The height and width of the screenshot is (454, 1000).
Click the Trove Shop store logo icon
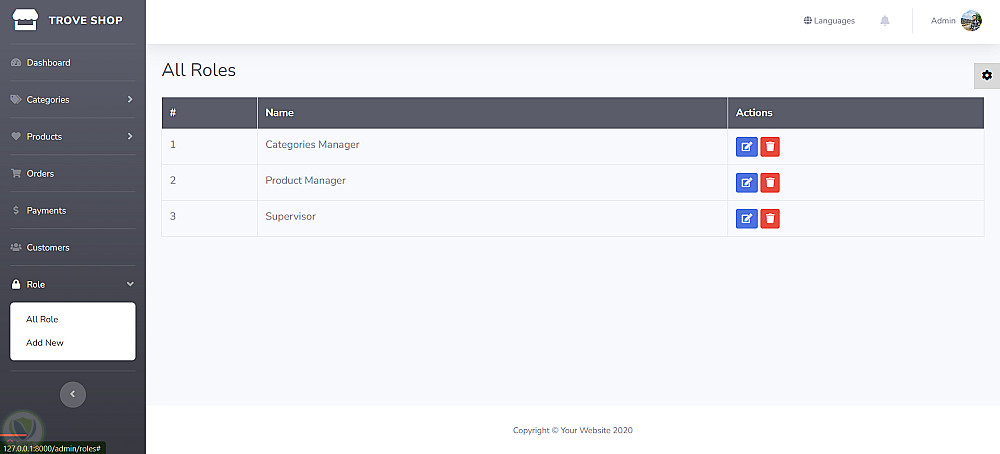pyautogui.click(x=24, y=20)
